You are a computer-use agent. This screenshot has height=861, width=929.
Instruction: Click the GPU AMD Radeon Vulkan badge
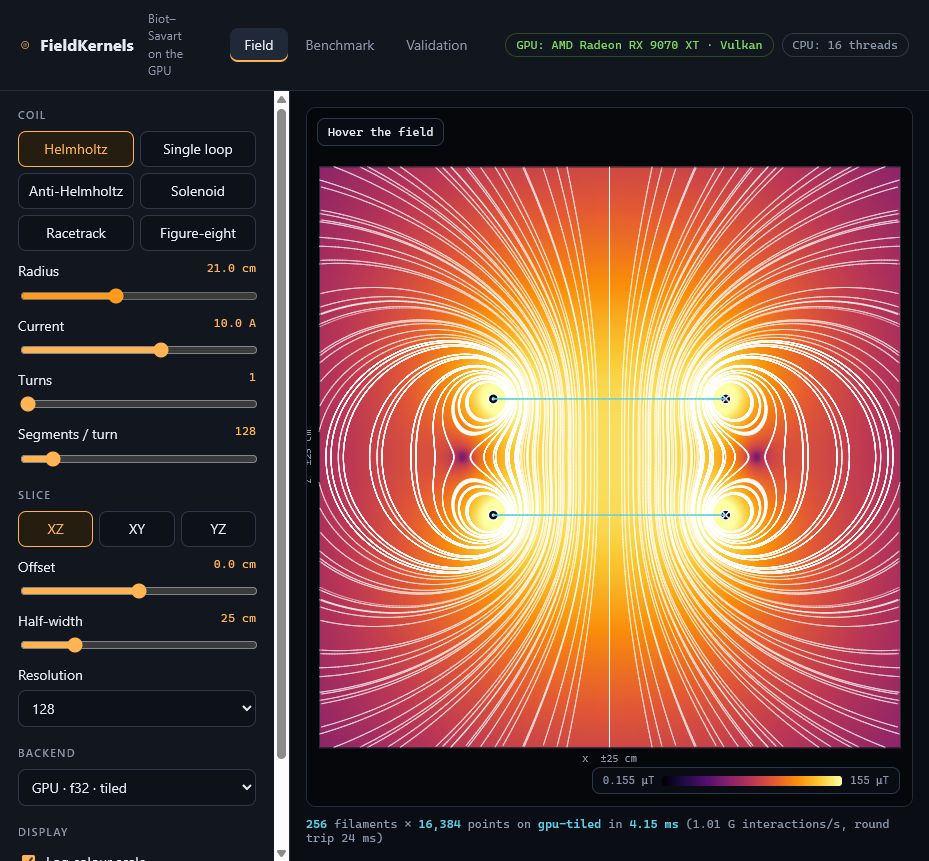pos(639,45)
